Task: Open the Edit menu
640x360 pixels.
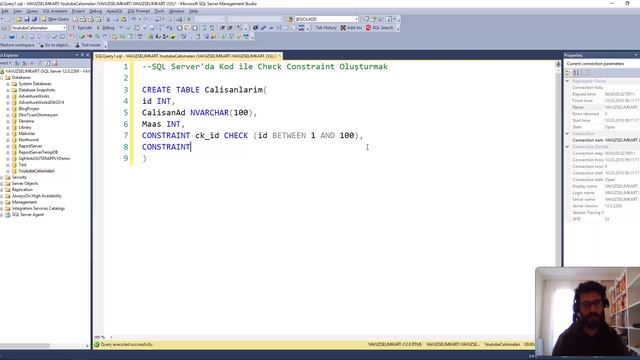Action: [x=5, y=11]
